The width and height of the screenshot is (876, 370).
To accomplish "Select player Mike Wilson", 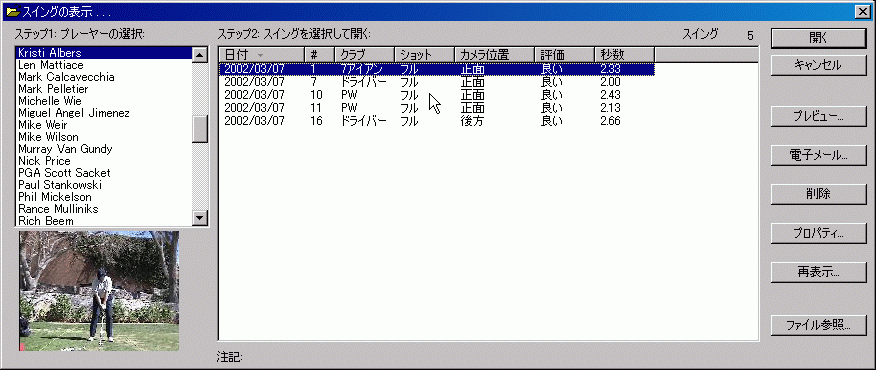I will pos(103,137).
